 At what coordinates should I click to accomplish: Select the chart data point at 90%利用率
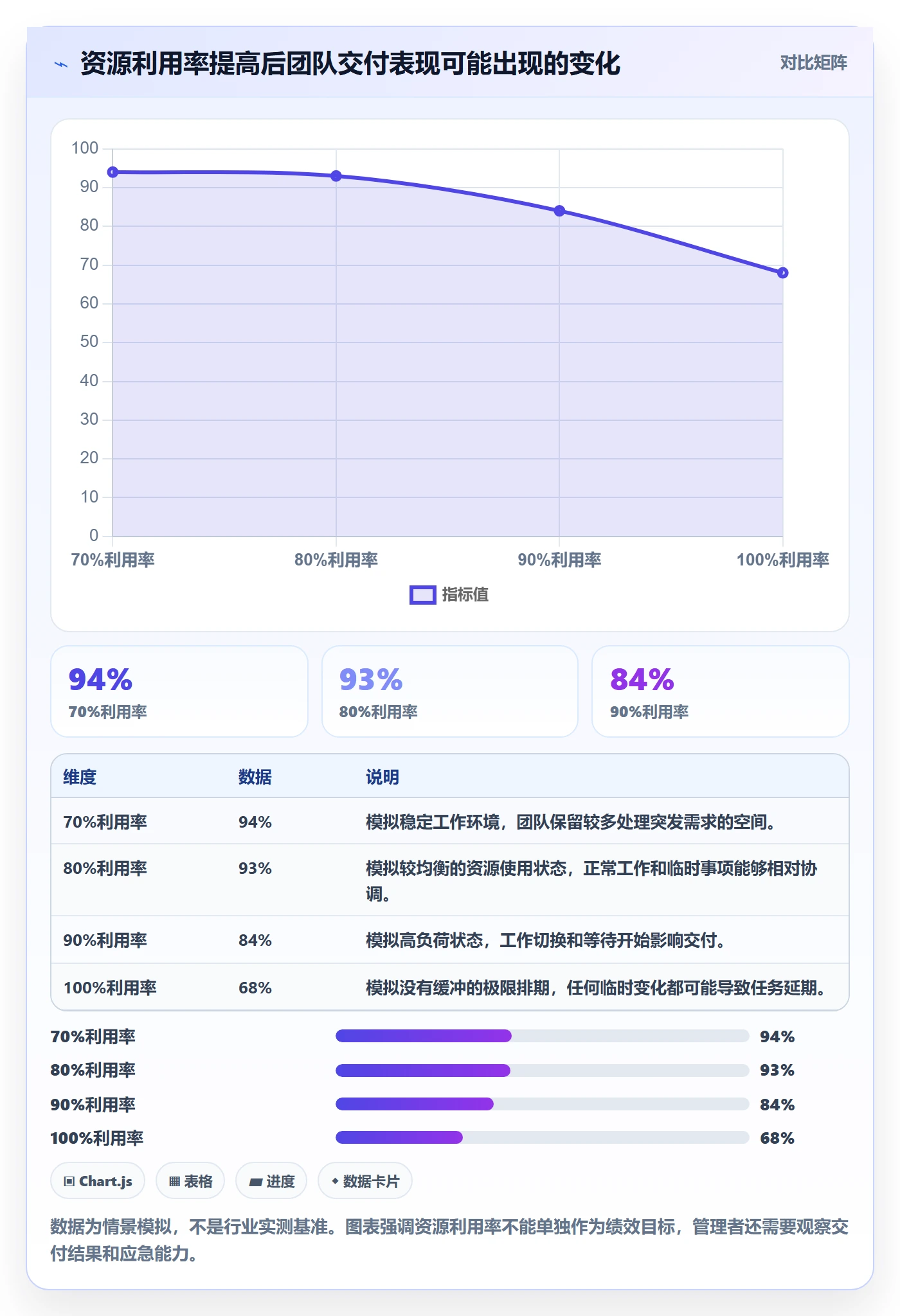coord(559,211)
